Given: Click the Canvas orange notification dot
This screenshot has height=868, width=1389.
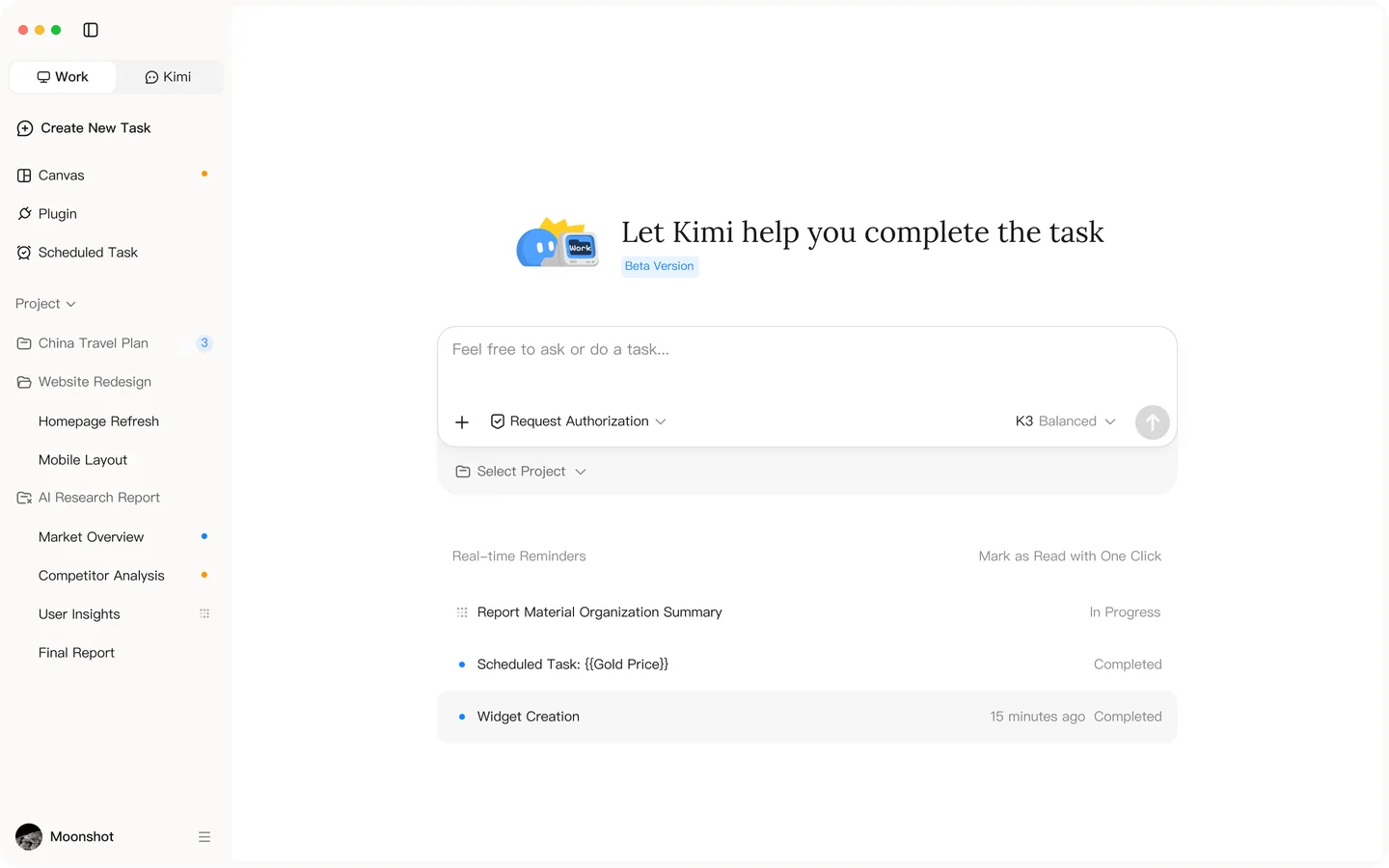Looking at the screenshot, I should click(204, 175).
